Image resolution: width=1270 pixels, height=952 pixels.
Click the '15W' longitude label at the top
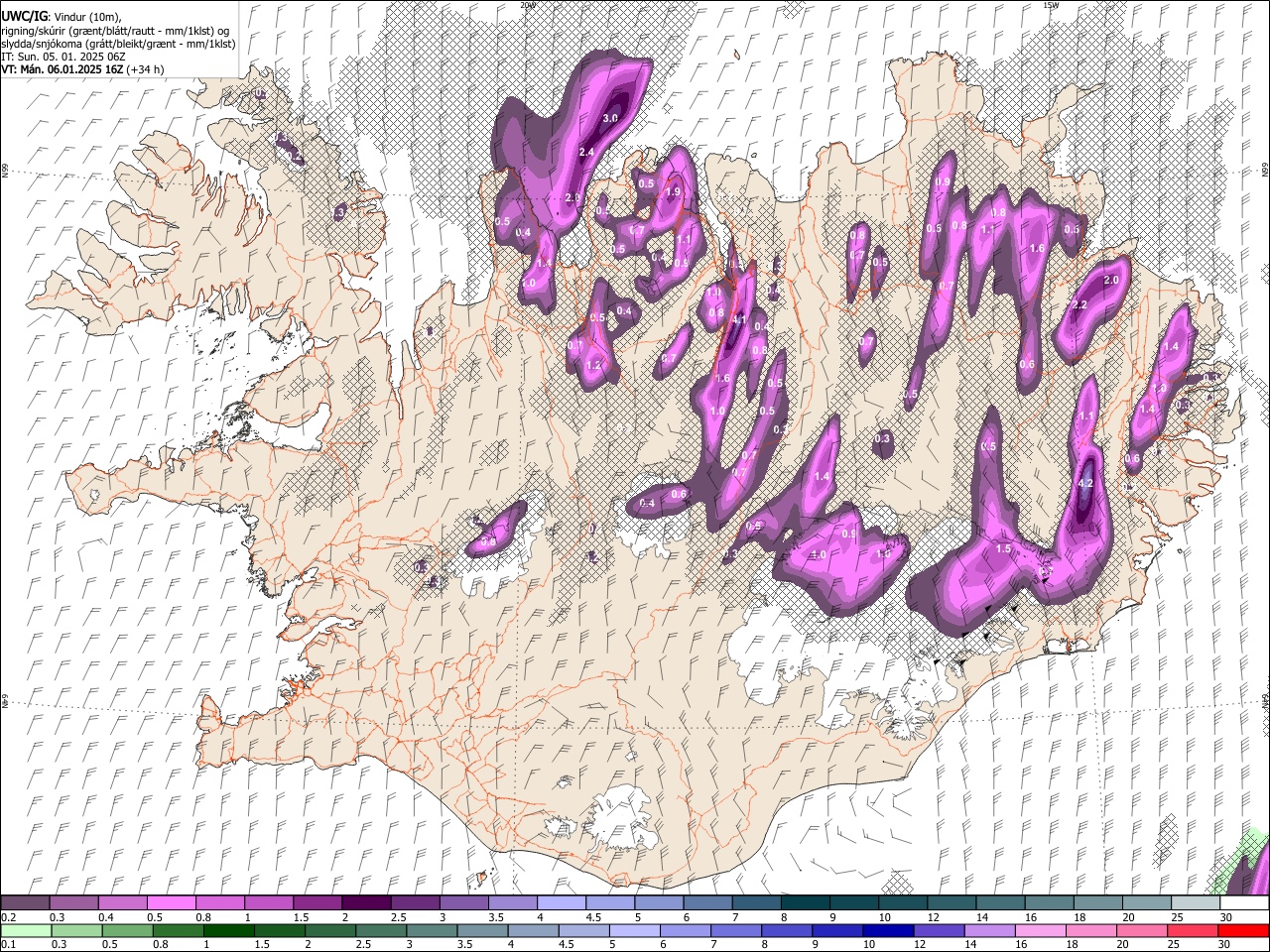point(1051,5)
